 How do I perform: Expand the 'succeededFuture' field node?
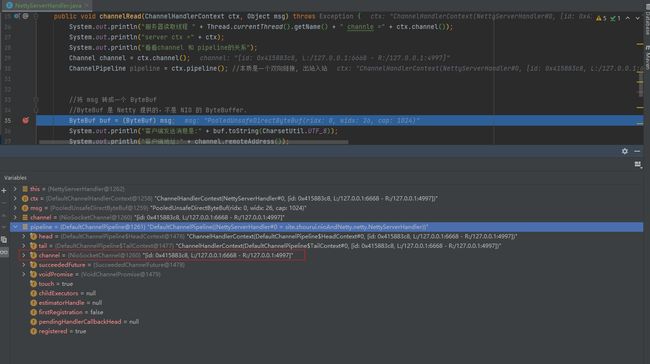coord(24,265)
